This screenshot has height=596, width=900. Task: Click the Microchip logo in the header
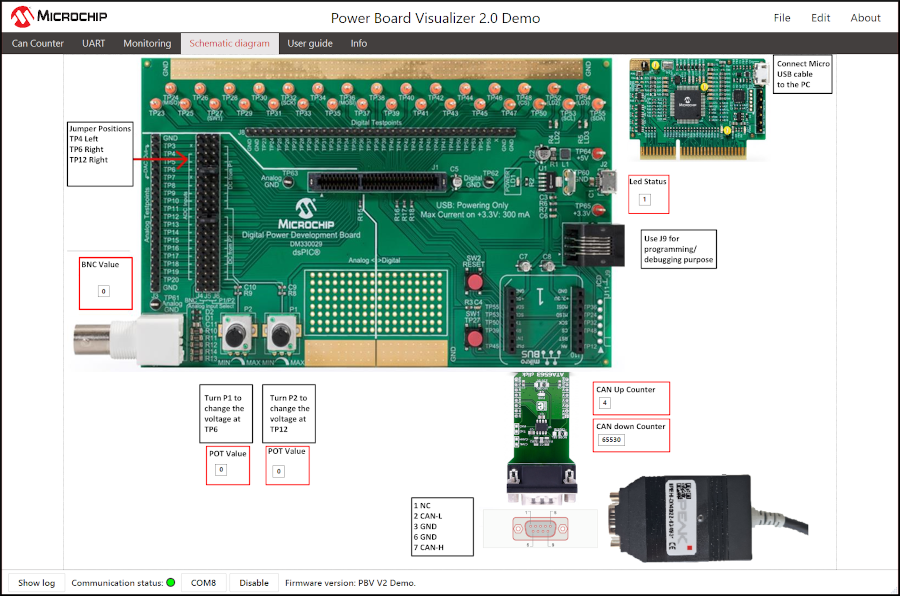tap(59, 16)
